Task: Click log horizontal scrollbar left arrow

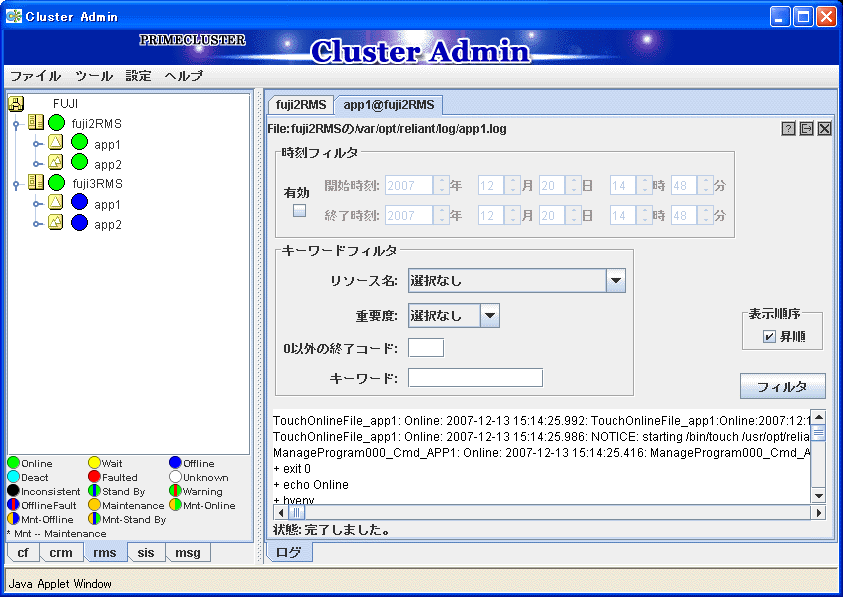Action: click(x=281, y=513)
